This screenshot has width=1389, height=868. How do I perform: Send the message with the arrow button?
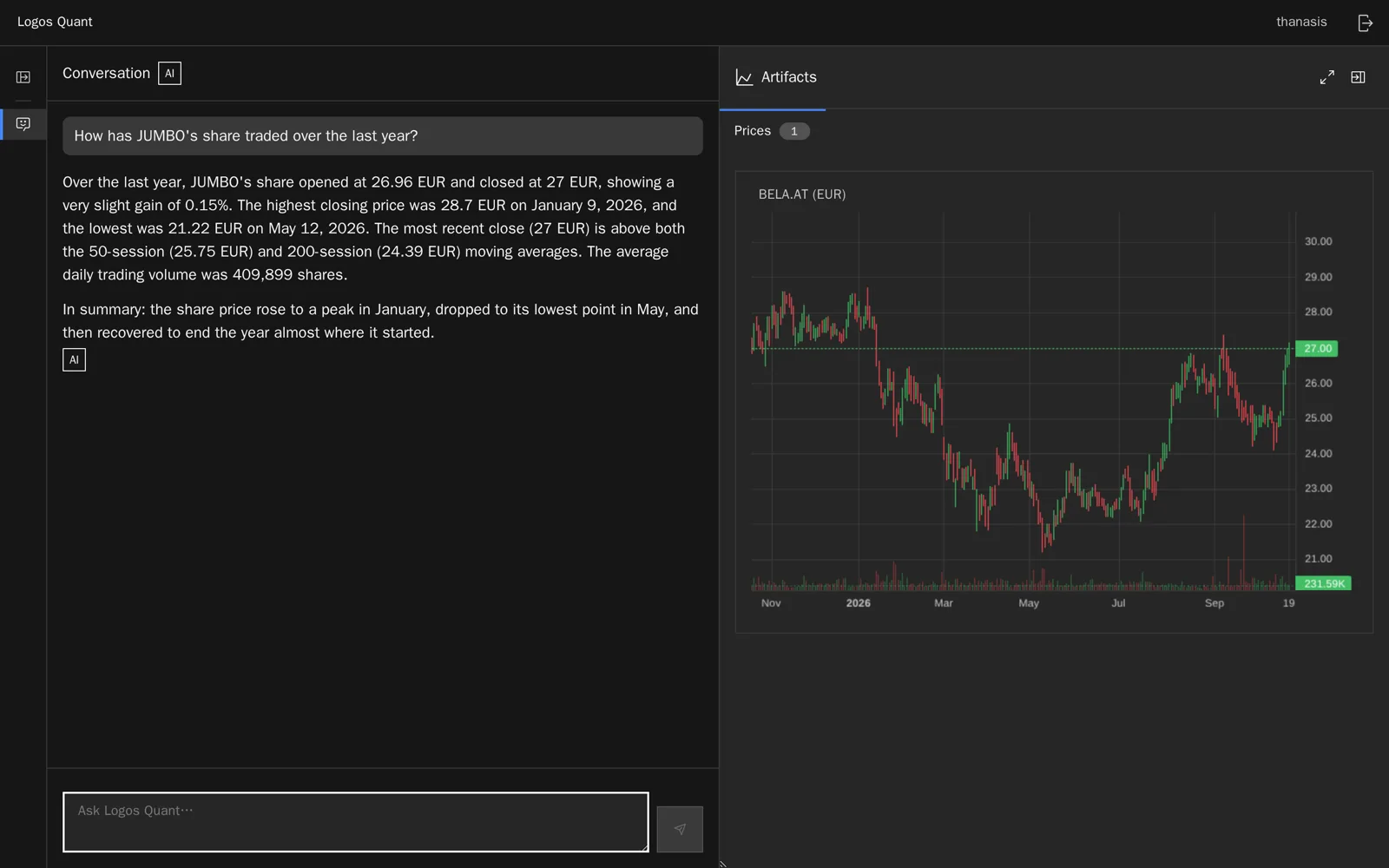[680, 829]
